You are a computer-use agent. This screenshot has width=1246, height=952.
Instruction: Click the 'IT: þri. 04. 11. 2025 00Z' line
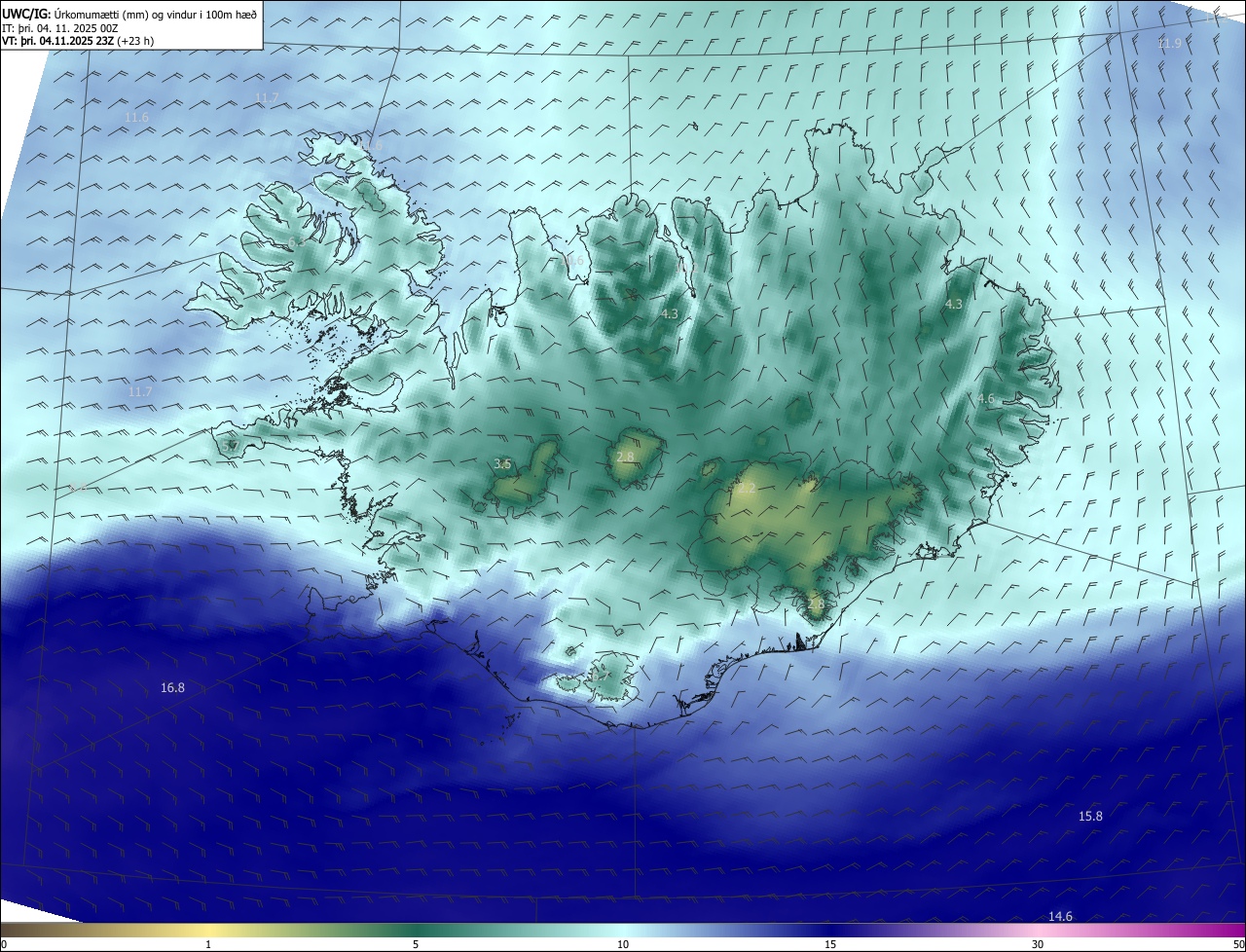[62, 27]
